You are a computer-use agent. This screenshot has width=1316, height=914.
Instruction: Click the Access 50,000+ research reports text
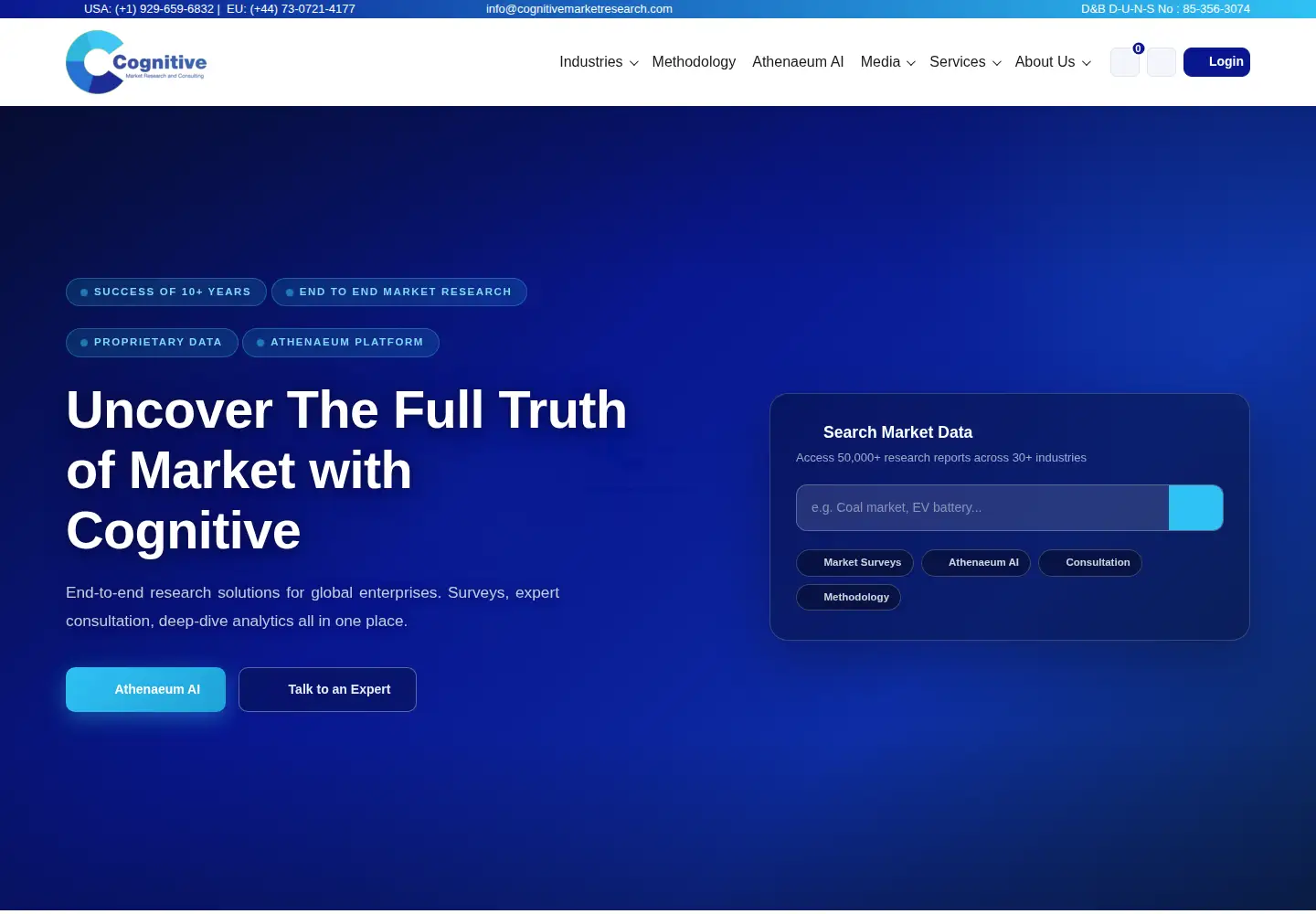pyautogui.click(x=941, y=458)
